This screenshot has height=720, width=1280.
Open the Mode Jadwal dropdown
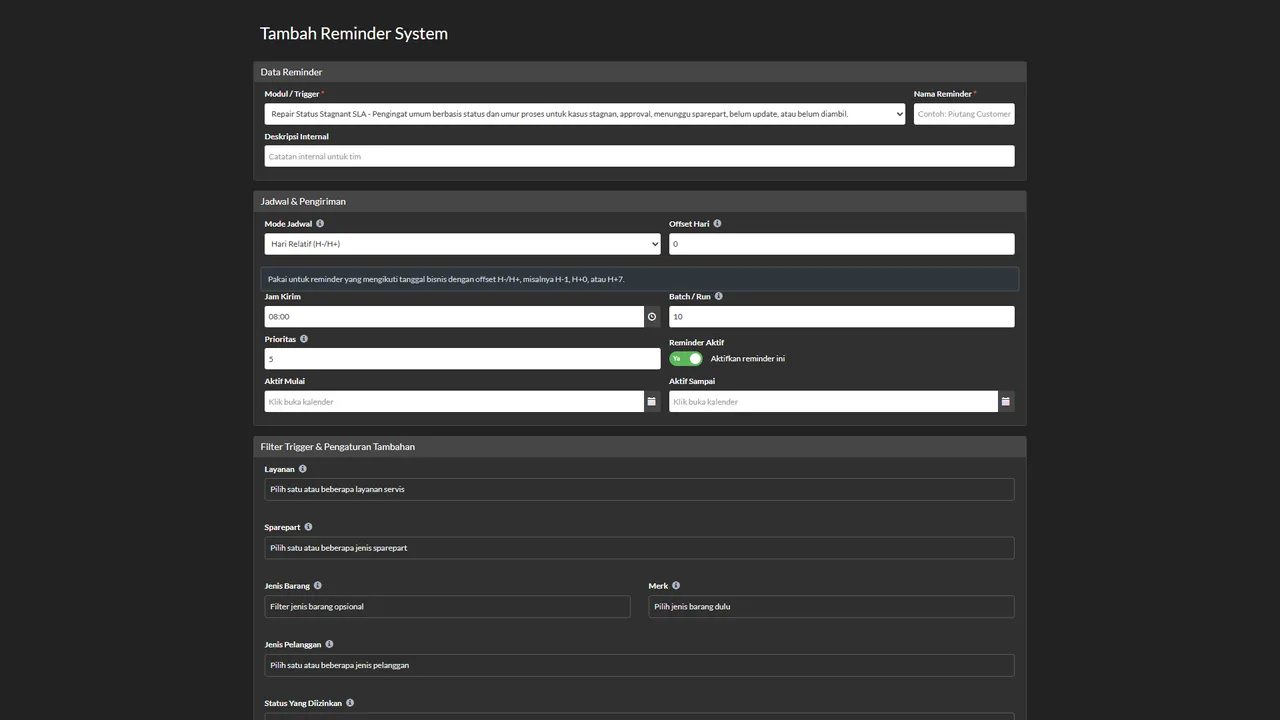pyautogui.click(x=463, y=244)
